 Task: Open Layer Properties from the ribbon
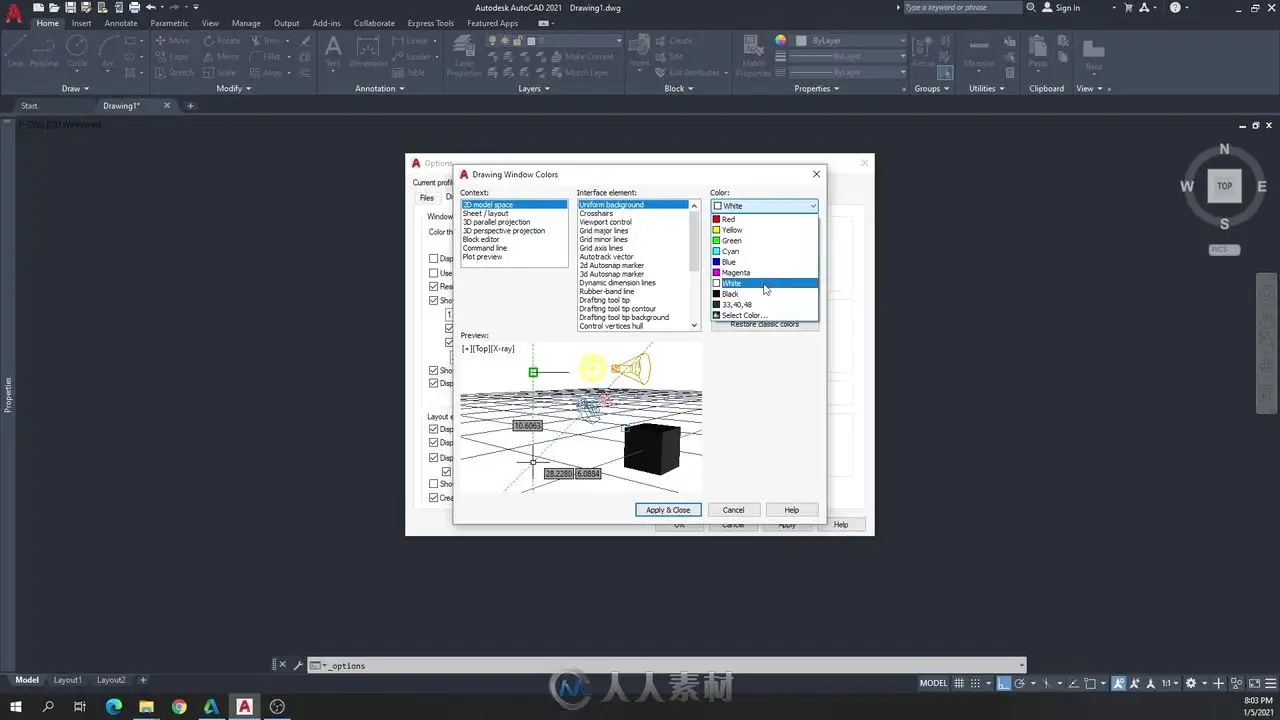464,55
